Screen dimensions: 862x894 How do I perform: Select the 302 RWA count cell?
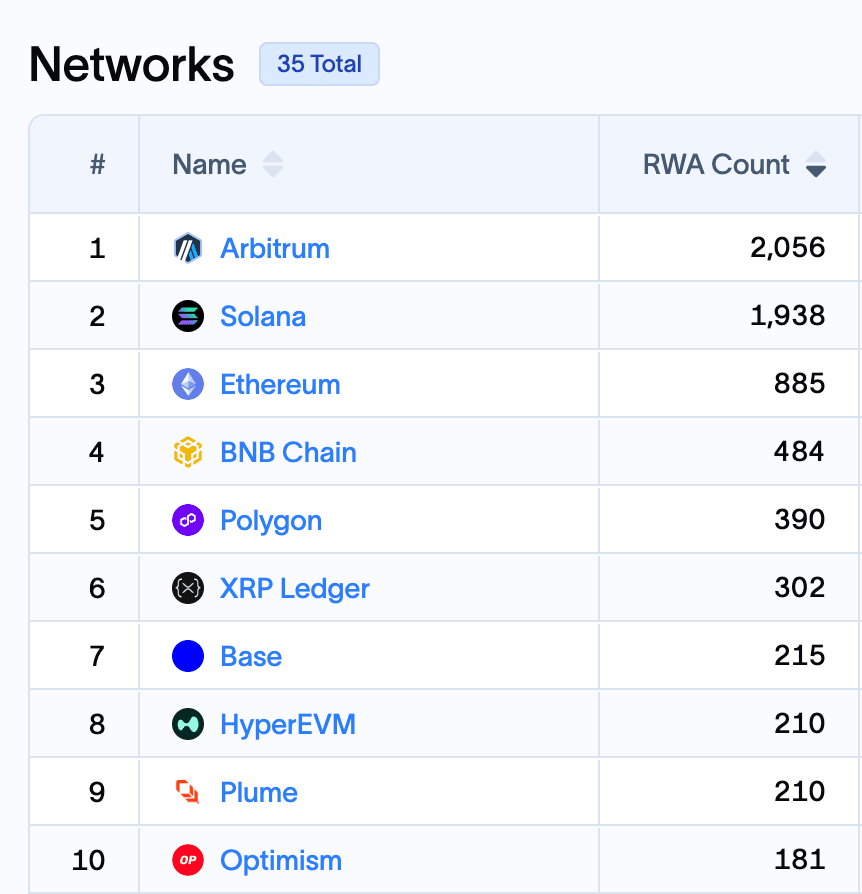[x=730, y=588]
